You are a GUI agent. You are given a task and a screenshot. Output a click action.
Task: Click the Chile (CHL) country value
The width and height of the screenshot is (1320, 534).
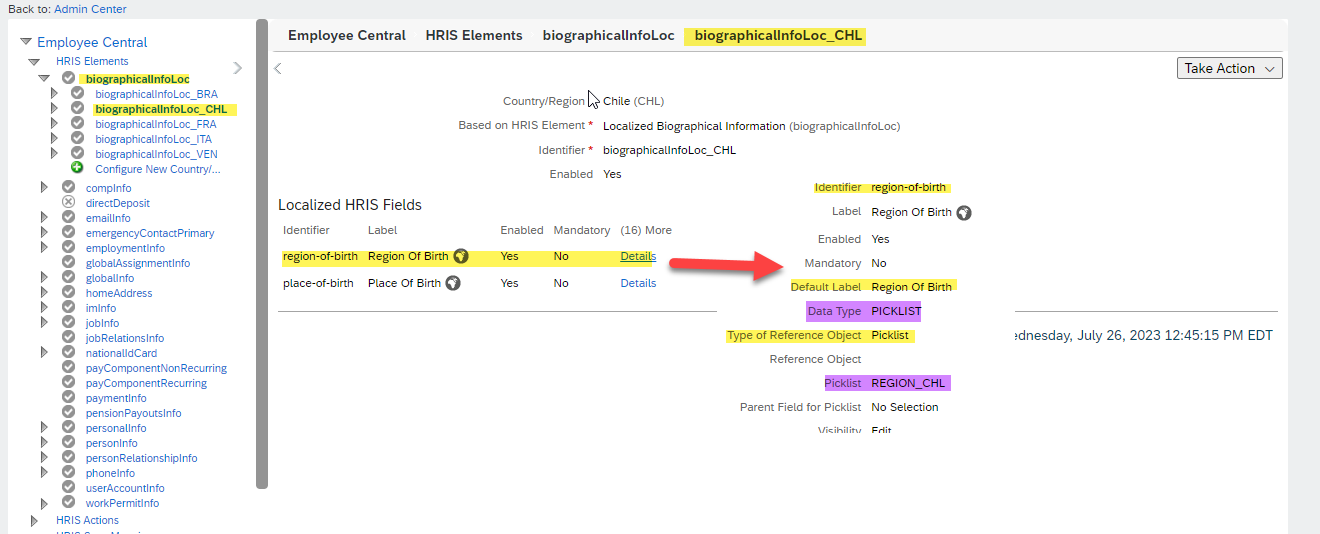[633, 101]
